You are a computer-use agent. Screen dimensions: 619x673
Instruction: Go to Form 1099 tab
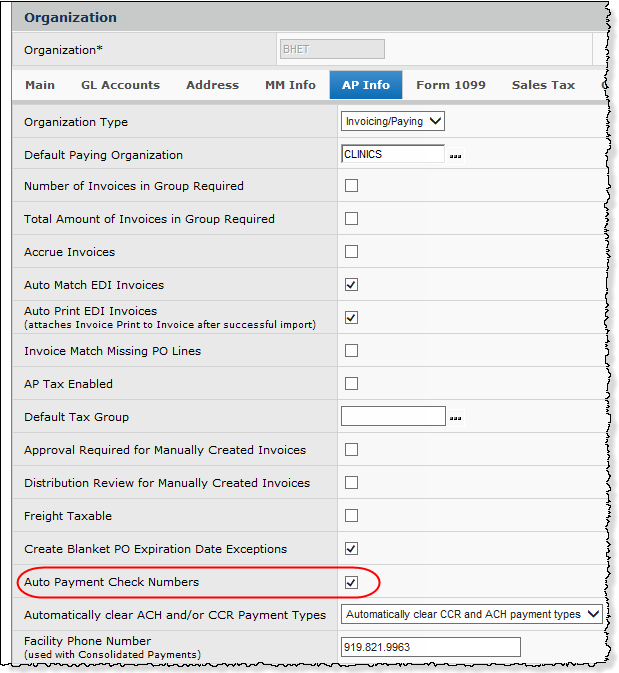451,85
